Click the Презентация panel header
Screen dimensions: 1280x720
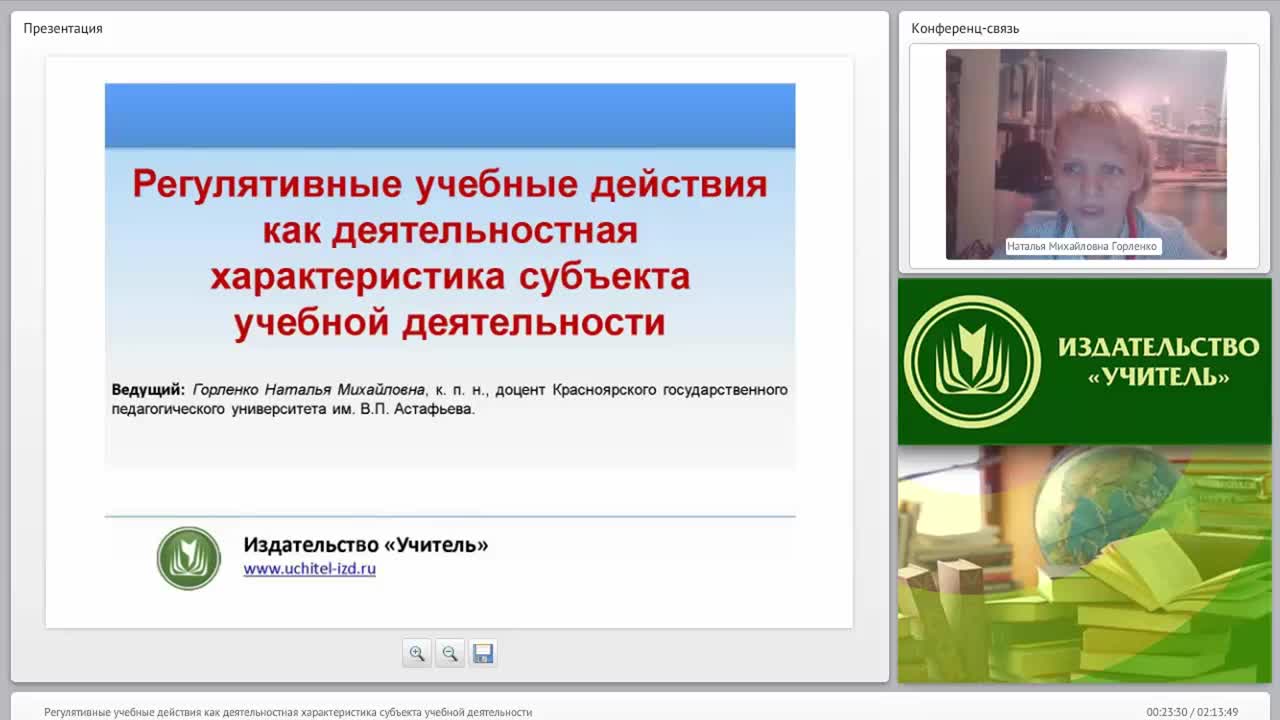64,29
